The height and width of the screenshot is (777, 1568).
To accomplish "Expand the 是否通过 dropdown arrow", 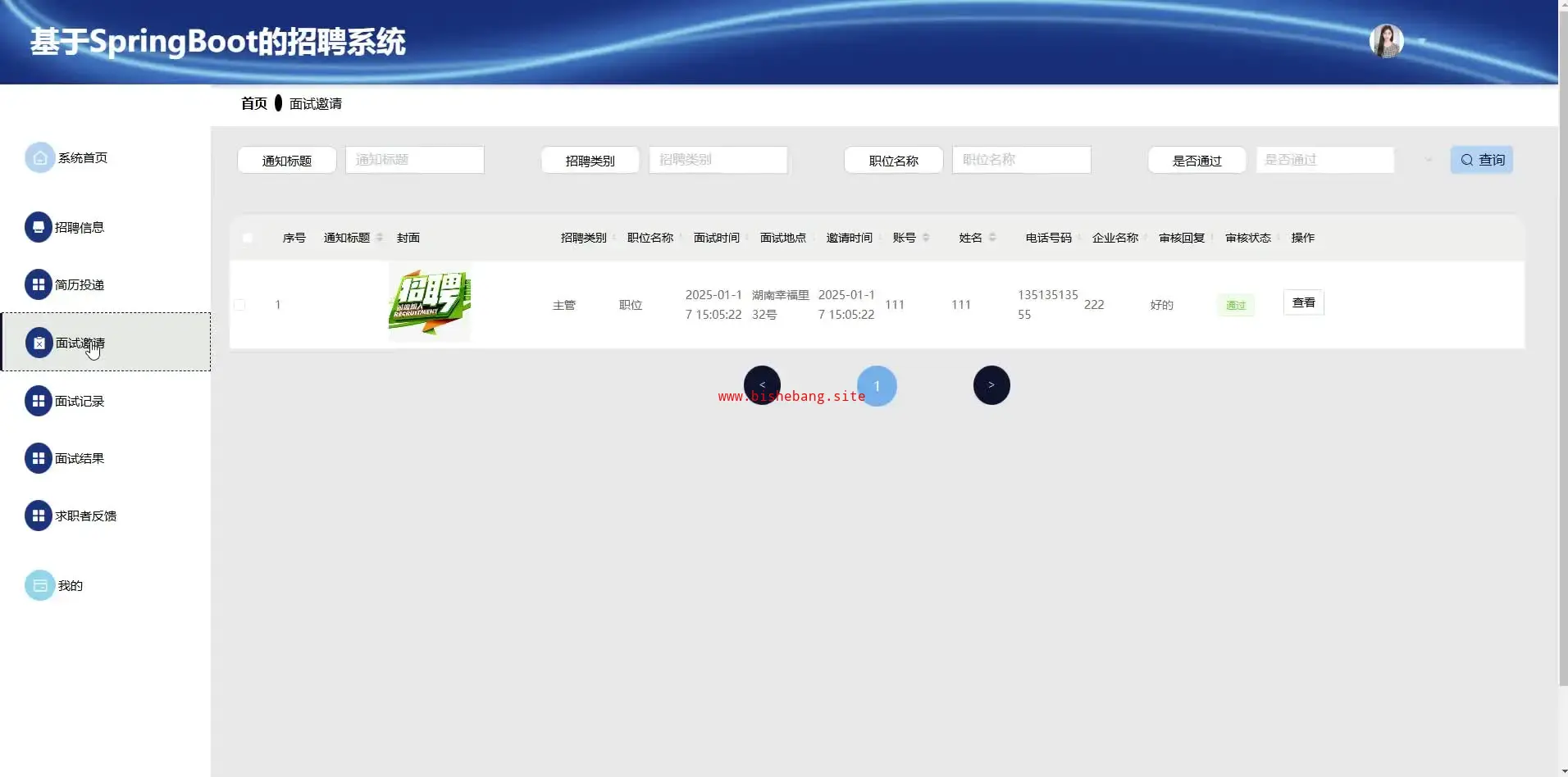I will click(x=1429, y=160).
